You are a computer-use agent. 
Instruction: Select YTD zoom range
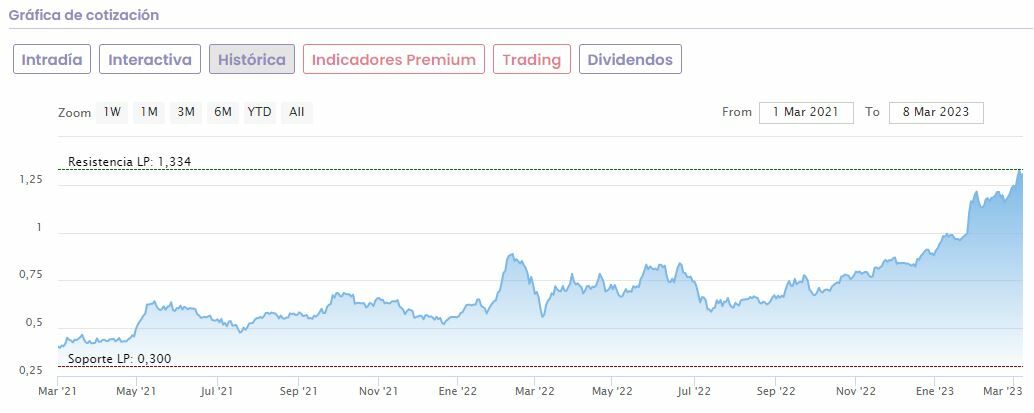click(259, 112)
